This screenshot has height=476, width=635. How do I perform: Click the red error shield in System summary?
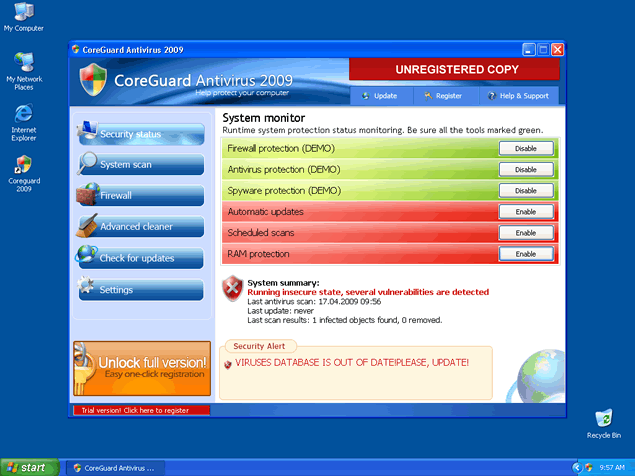pyautogui.click(x=232, y=288)
